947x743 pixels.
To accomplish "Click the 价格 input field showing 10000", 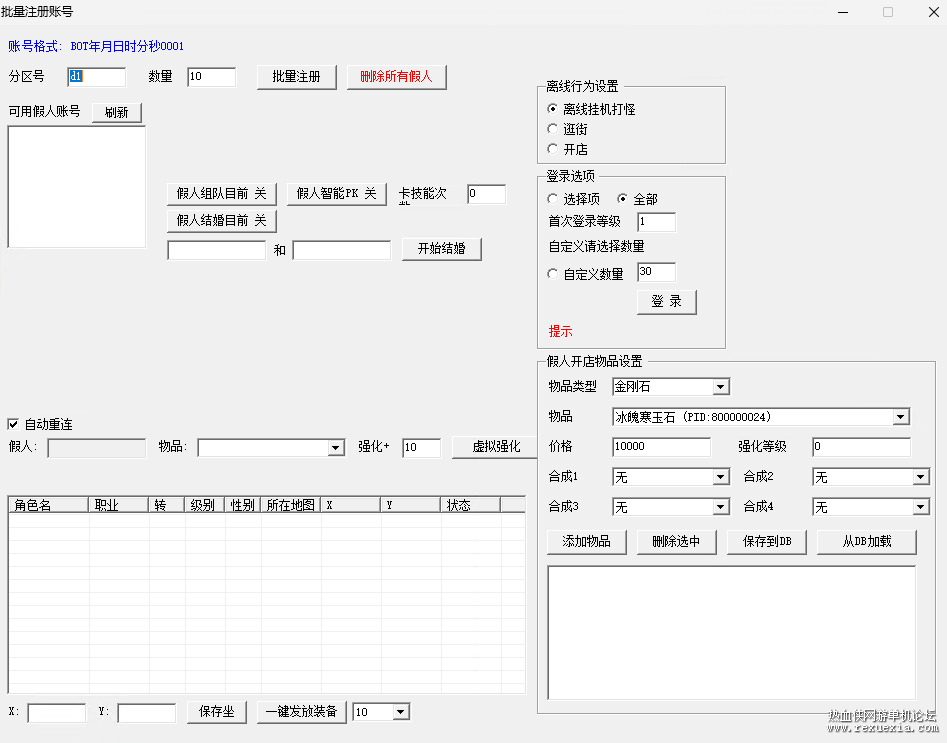I will [661, 446].
